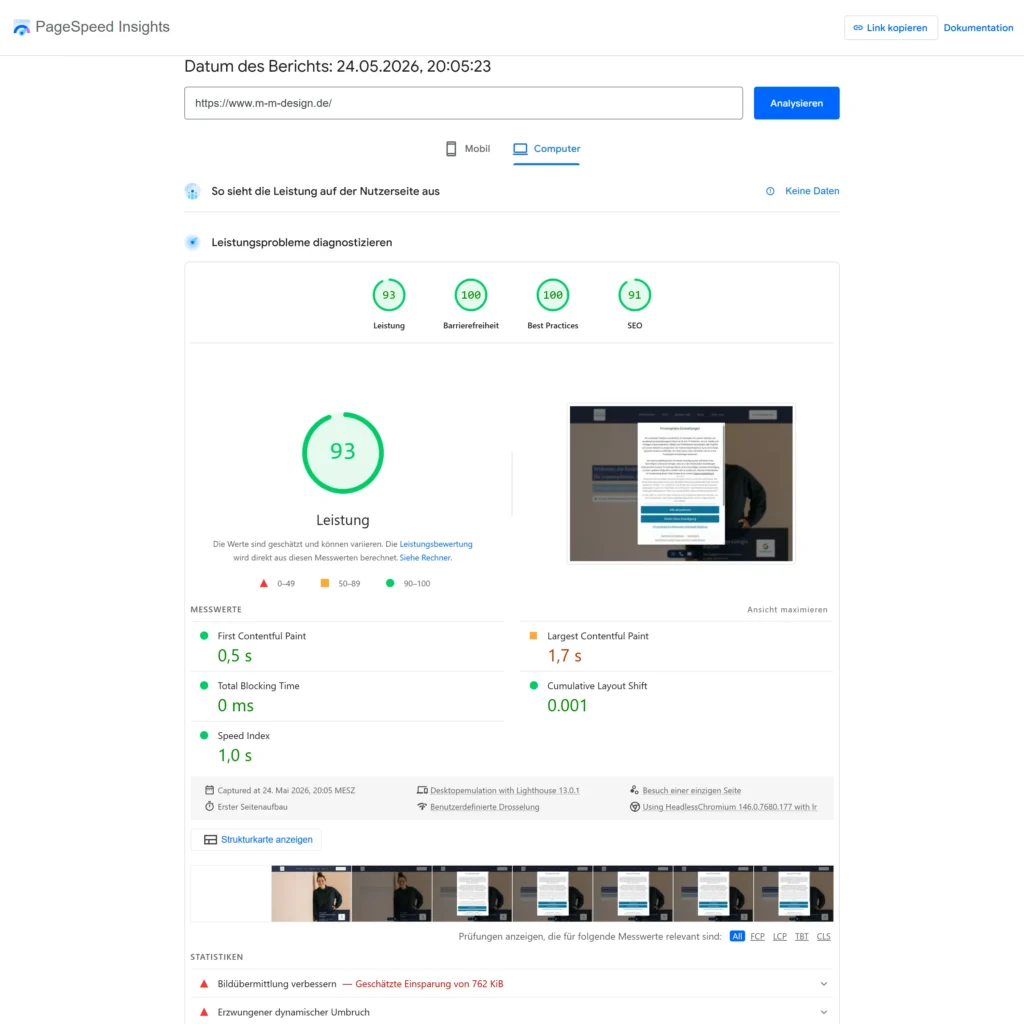The width and height of the screenshot is (1024, 1024).
Task: Expand the Bildübermittlung verbessern audit chevron
Action: click(824, 984)
